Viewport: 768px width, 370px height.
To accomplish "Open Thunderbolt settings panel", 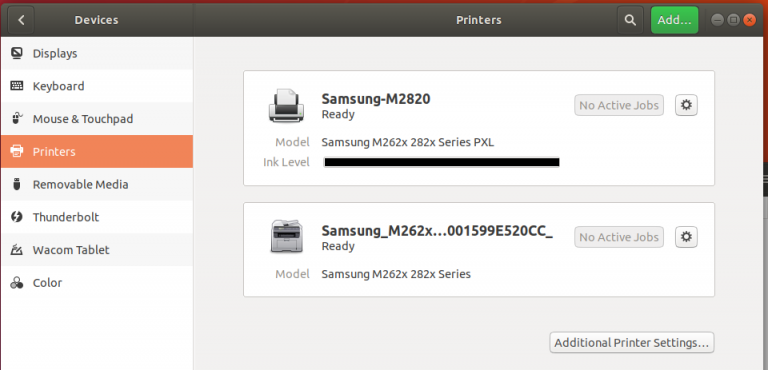I will coord(96,217).
